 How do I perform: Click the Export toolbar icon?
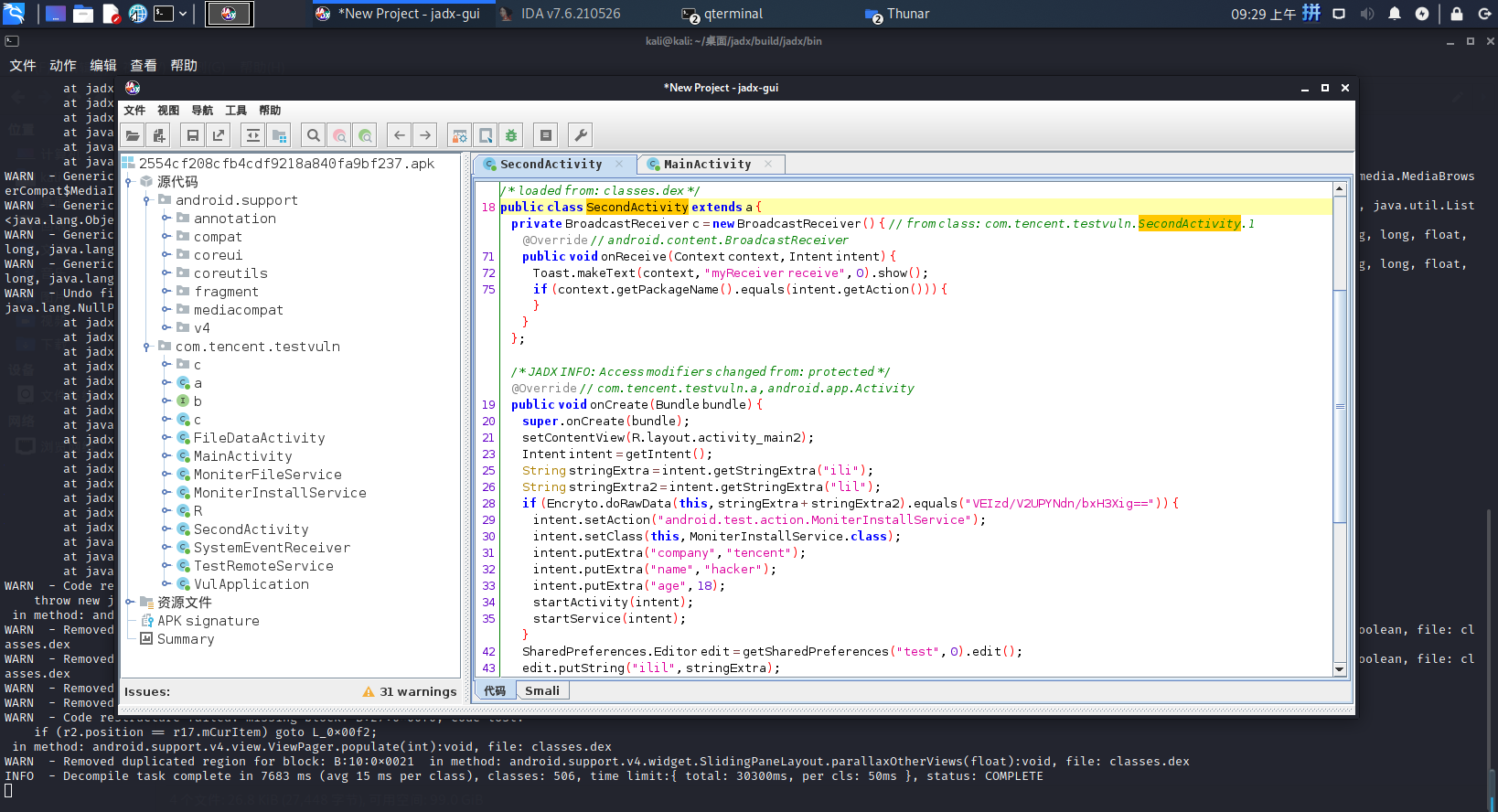(x=219, y=135)
